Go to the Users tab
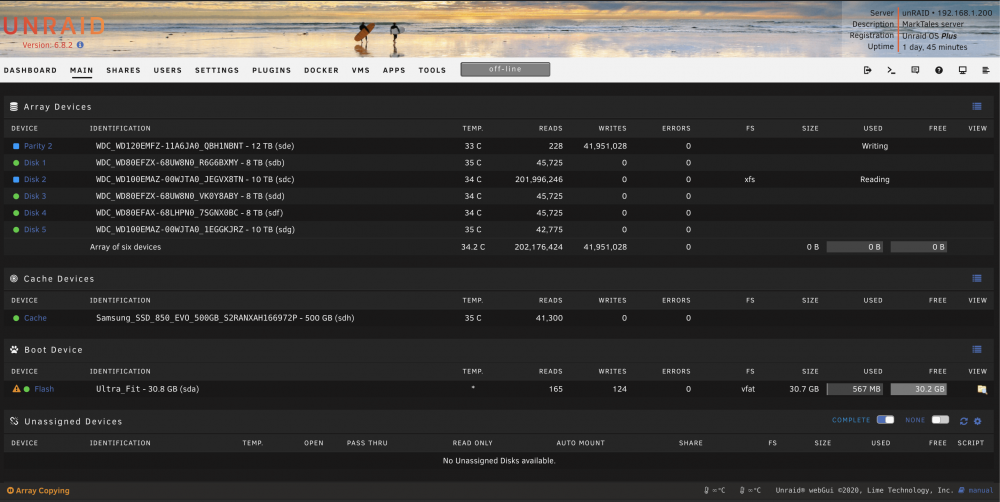The height and width of the screenshot is (502, 1000). pyautogui.click(x=167, y=70)
